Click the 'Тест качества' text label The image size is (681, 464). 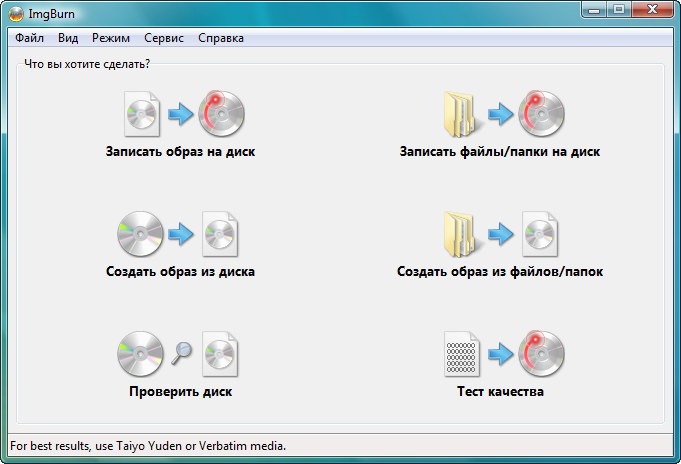(x=500, y=391)
